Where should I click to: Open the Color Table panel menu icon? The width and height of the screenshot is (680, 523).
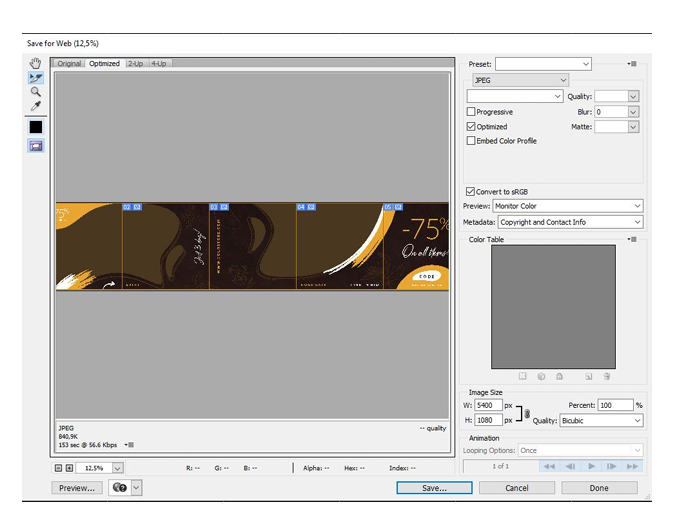(632, 239)
